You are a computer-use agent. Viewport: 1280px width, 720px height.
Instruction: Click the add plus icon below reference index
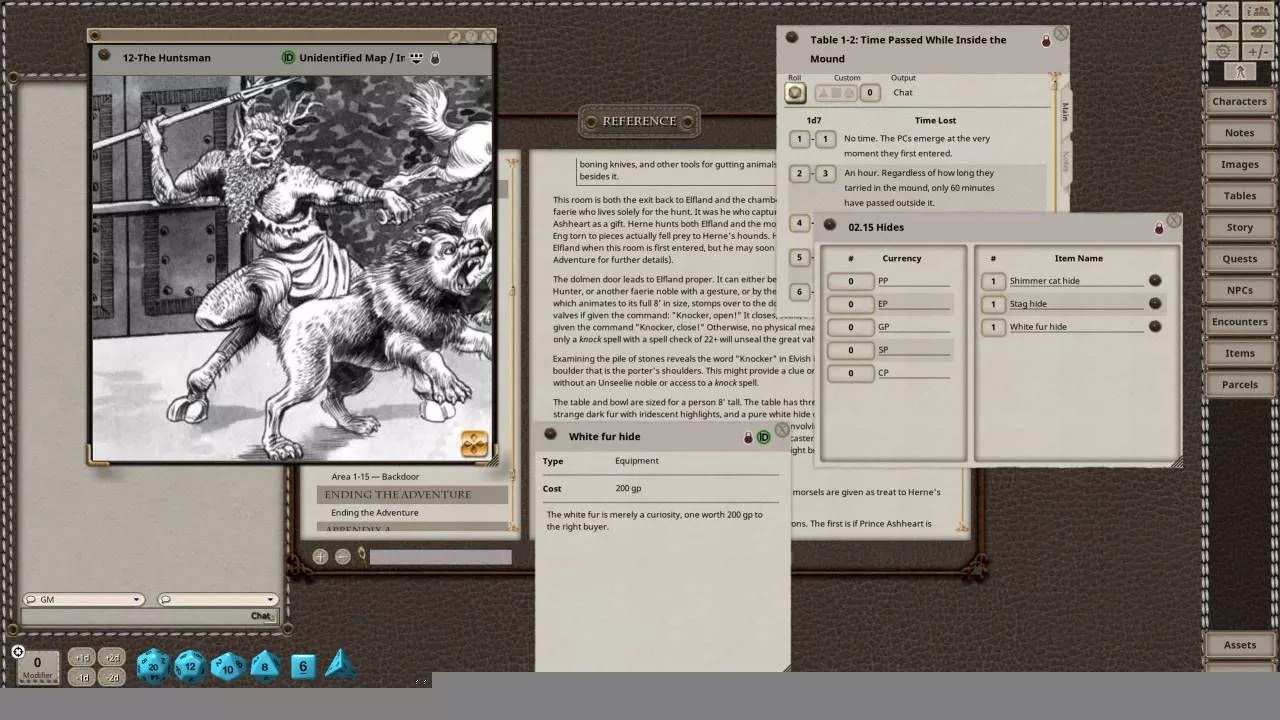320,556
